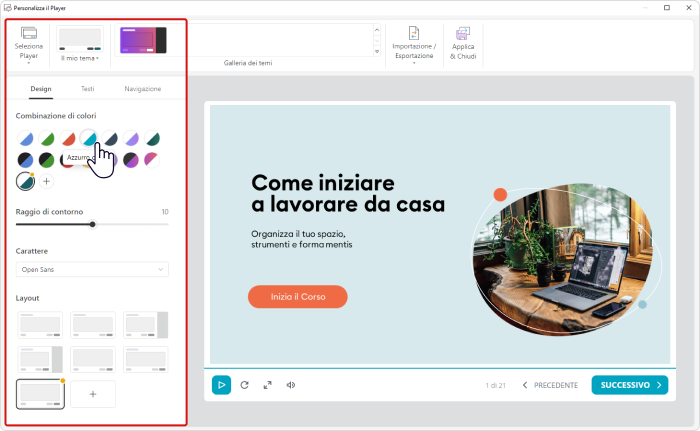Click the SUCCESSIVO button
The image size is (700, 431).
click(x=630, y=385)
